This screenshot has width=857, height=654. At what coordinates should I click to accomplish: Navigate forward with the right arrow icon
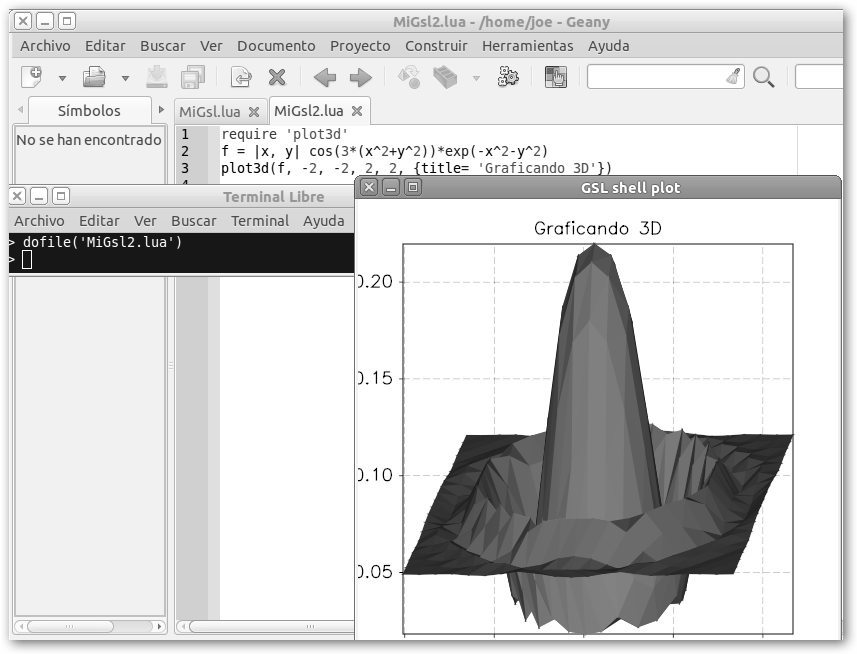pos(360,77)
